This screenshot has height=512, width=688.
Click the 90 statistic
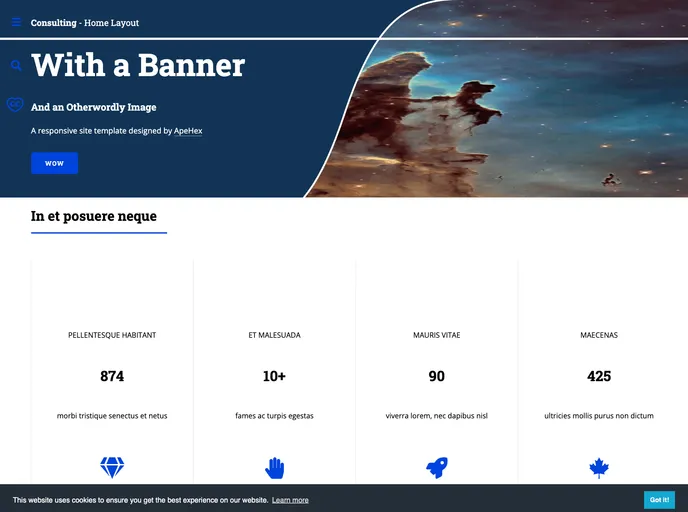pyautogui.click(x=437, y=376)
